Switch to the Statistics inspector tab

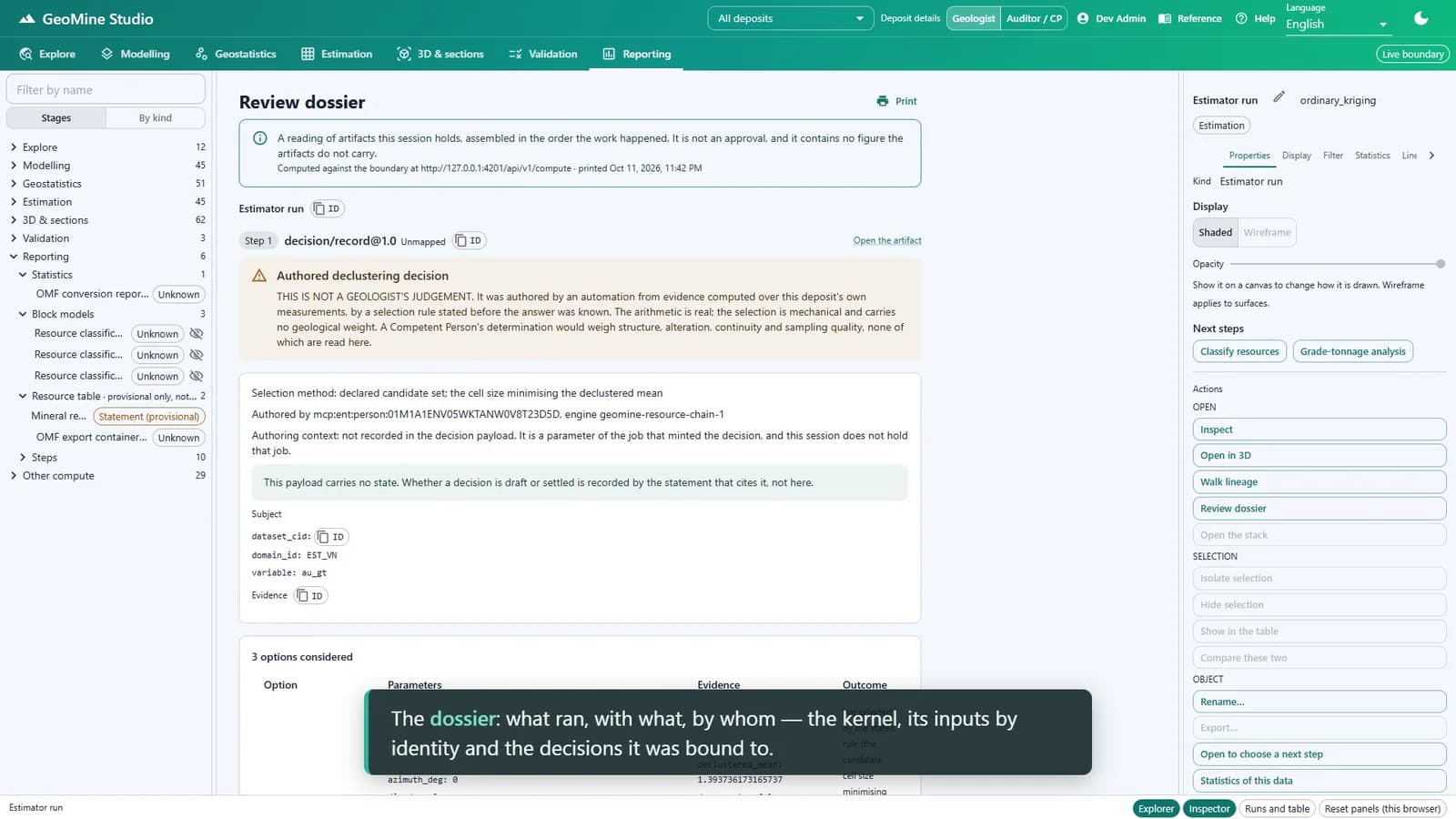(1371, 156)
